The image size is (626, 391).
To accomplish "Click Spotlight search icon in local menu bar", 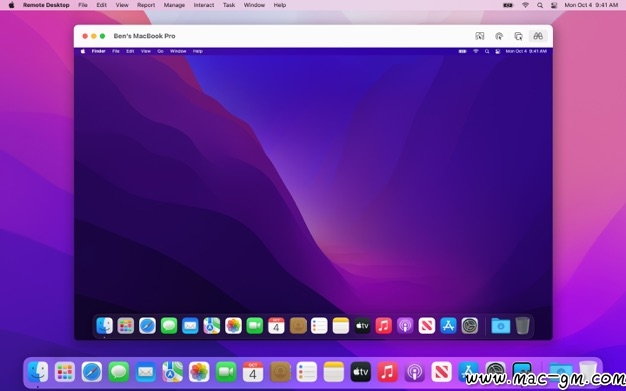I will pyautogui.click(x=540, y=5).
